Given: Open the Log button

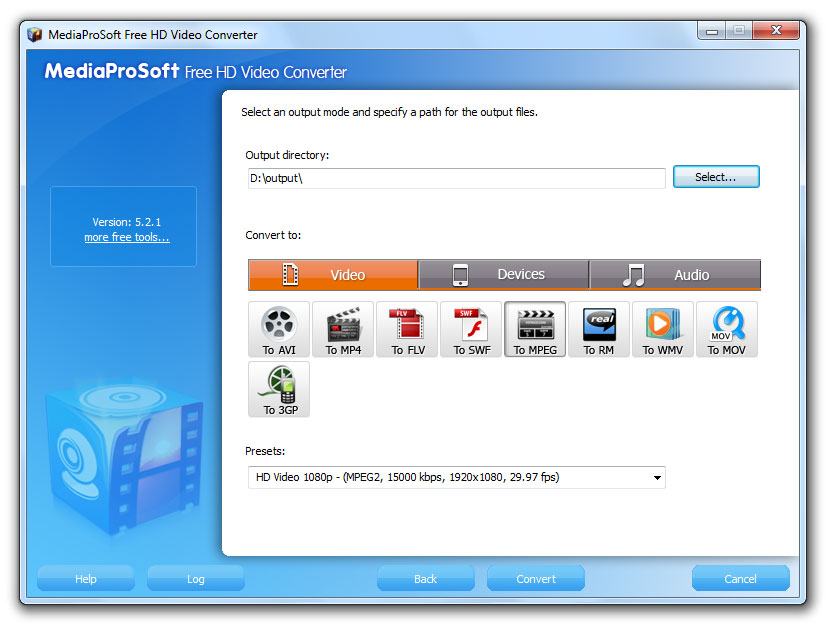Looking at the screenshot, I should click(196, 579).
